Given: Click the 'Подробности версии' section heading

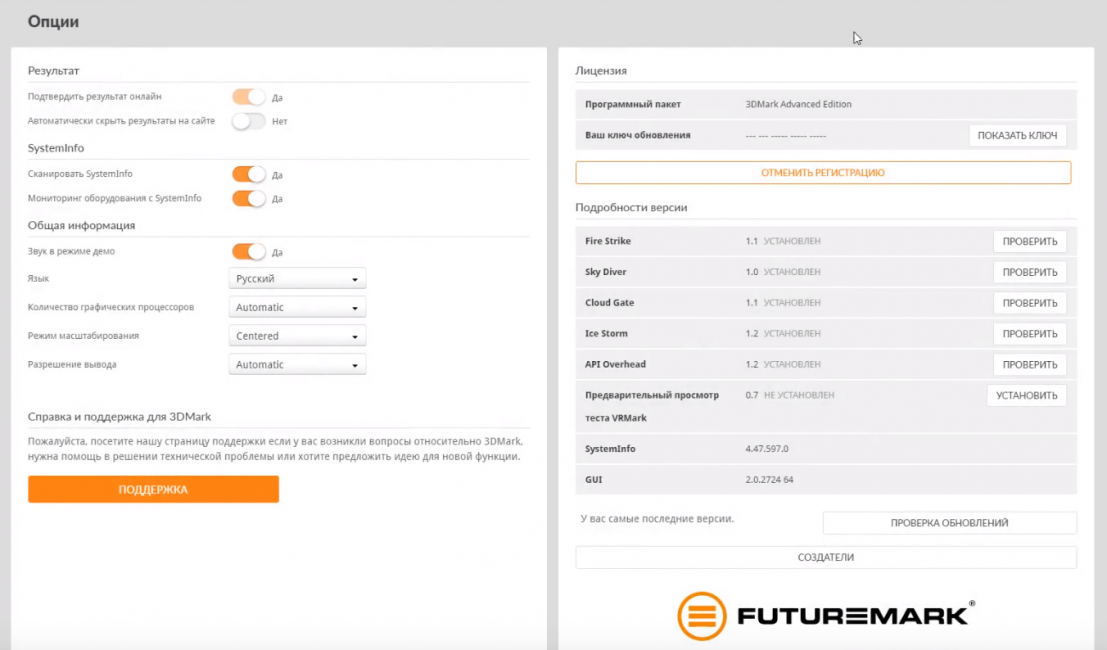Looking at the screenshot, I should point(631,207).
